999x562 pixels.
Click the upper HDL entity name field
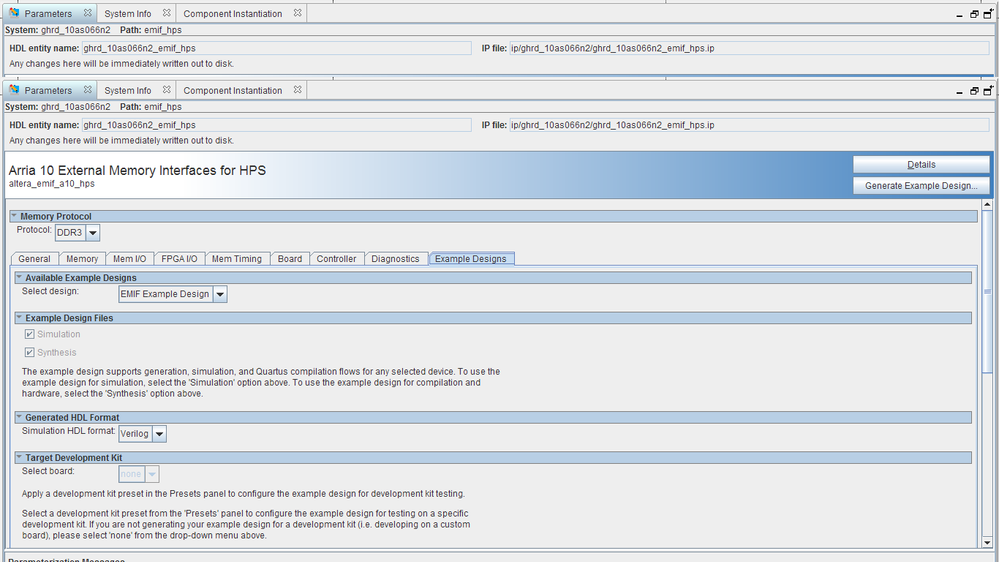(x=277, y=48)
